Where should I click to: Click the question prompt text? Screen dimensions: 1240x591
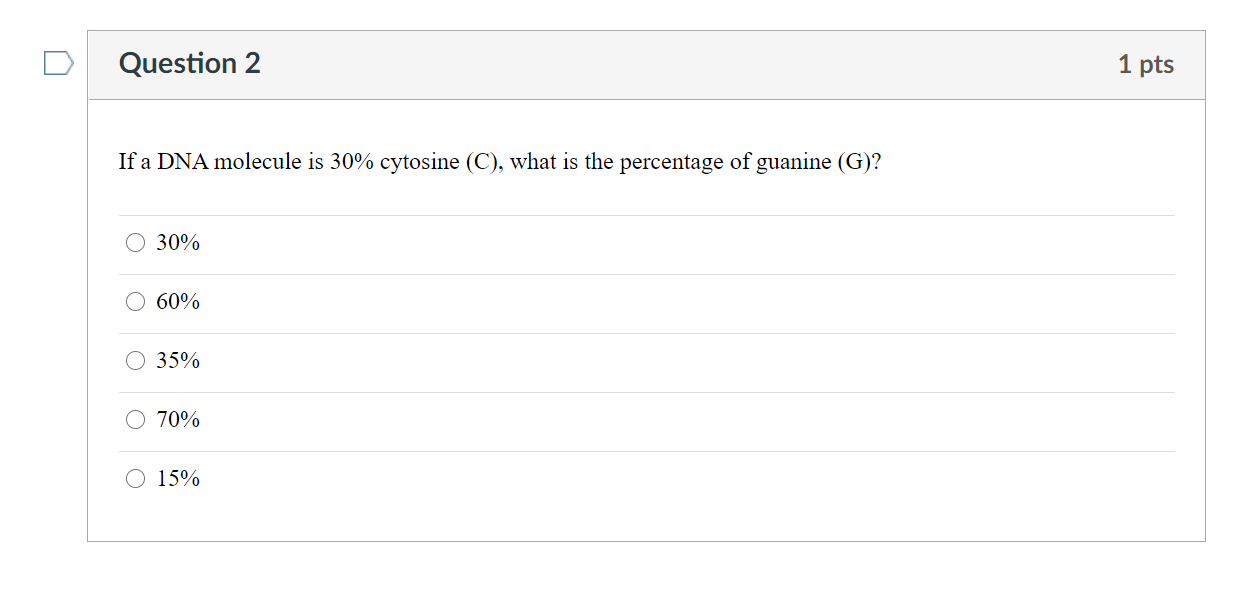click(498, 161)
